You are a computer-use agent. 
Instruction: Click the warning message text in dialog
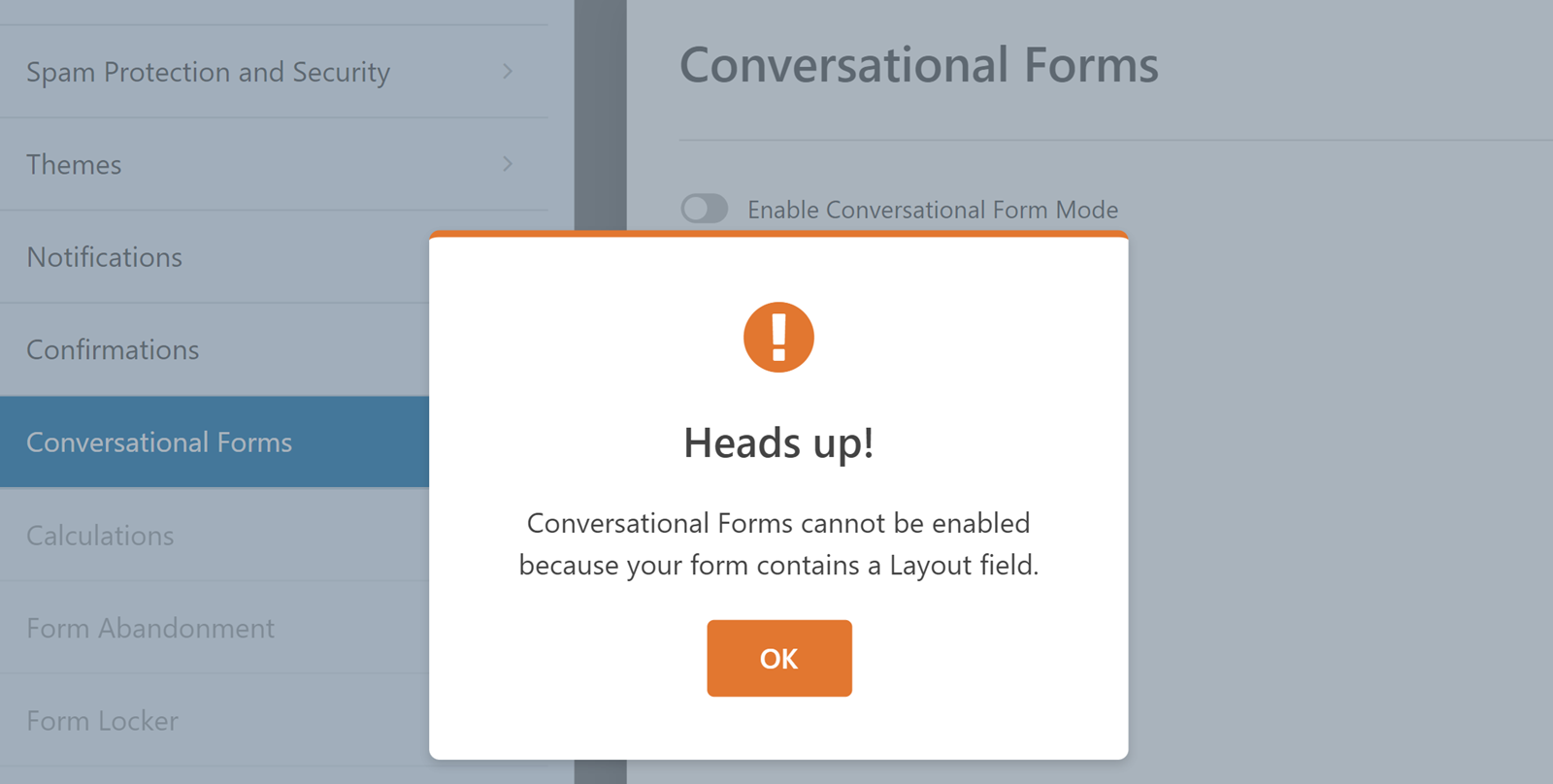point(777,543)
